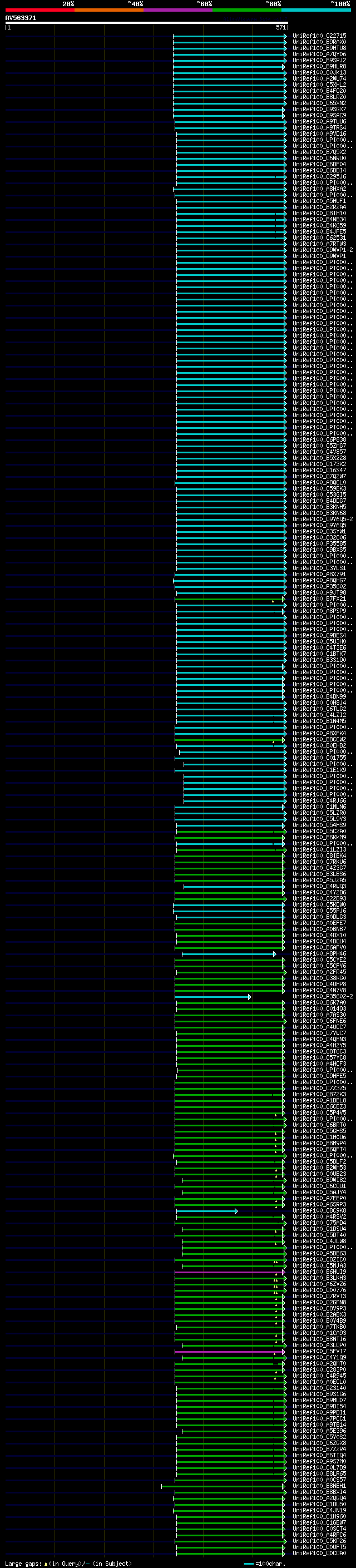Open hit UniRef100_Q0JK13

click(319, 72)
